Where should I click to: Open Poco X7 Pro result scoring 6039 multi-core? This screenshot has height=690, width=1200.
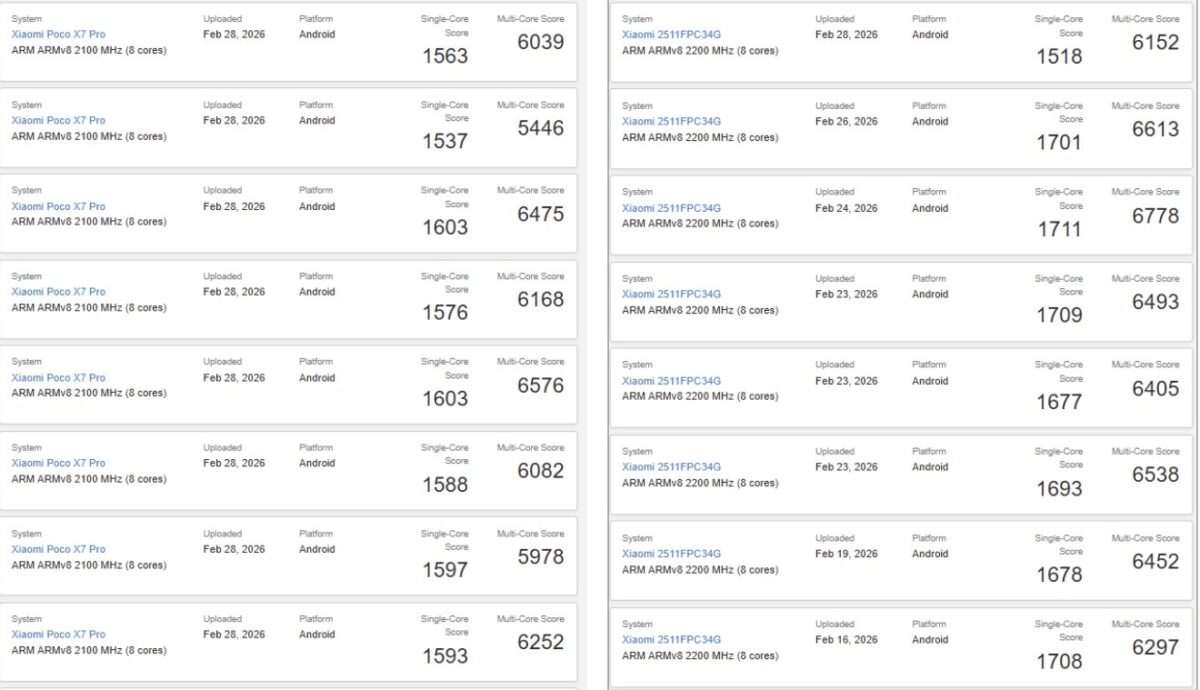58,34
